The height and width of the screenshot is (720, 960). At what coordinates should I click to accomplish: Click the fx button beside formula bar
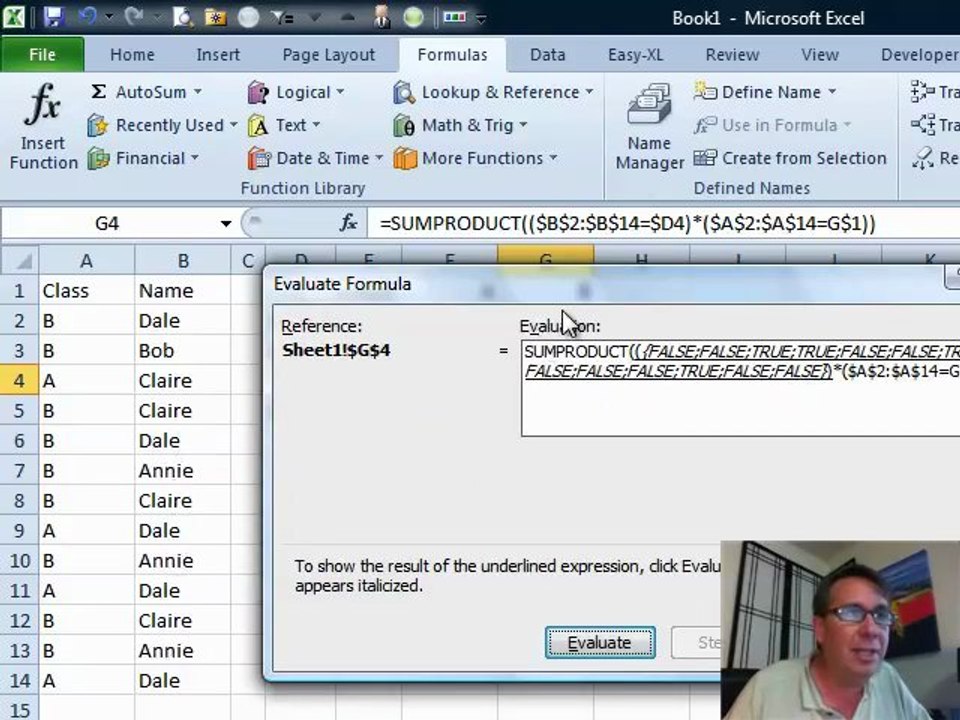pos(348,223)
